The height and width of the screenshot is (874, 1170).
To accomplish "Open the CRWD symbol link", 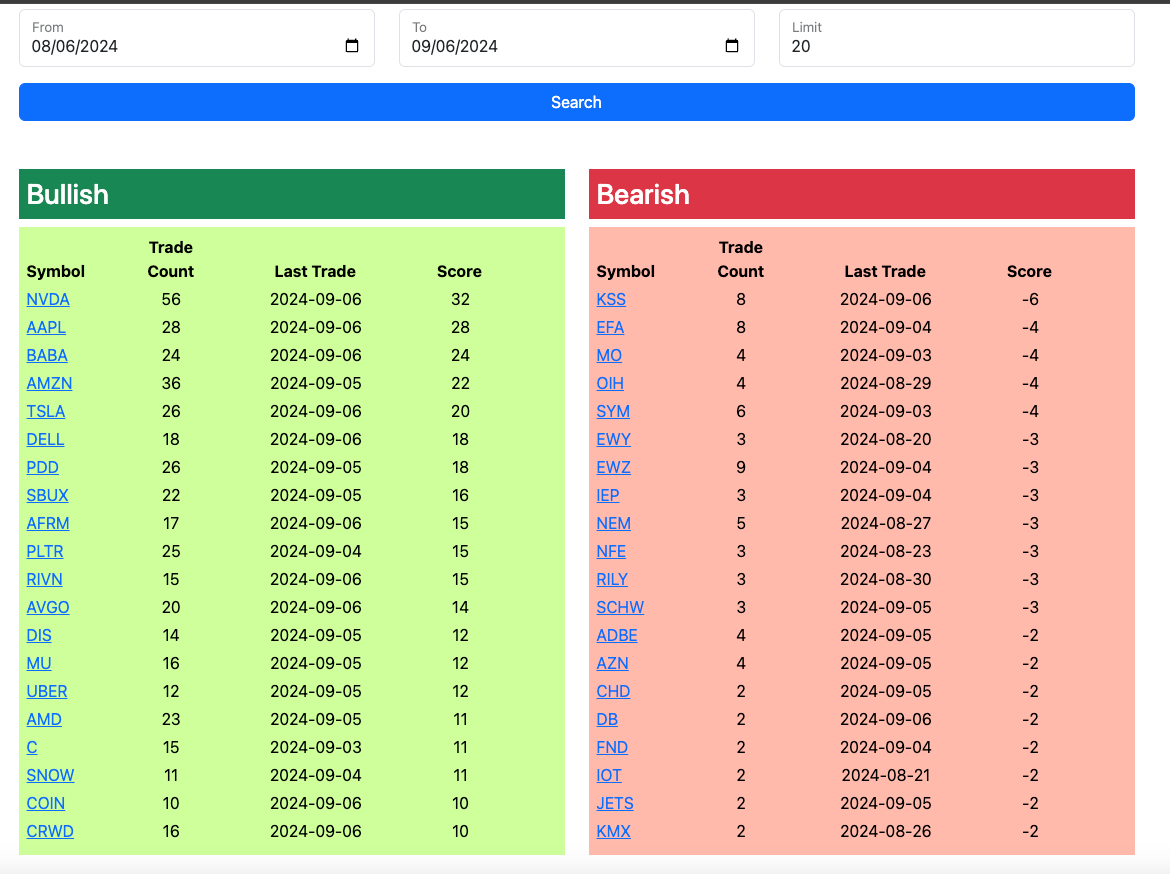I will (50, 831).
